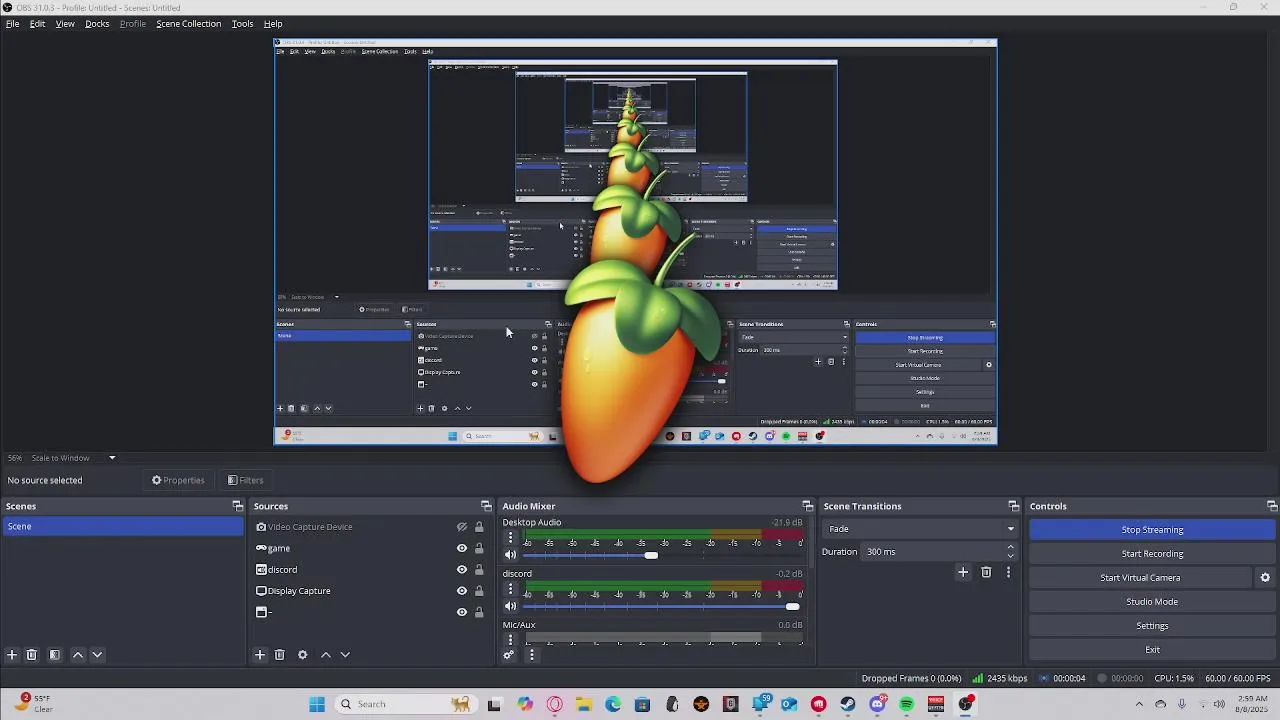Hide the Display Capture source

[462, 591]
